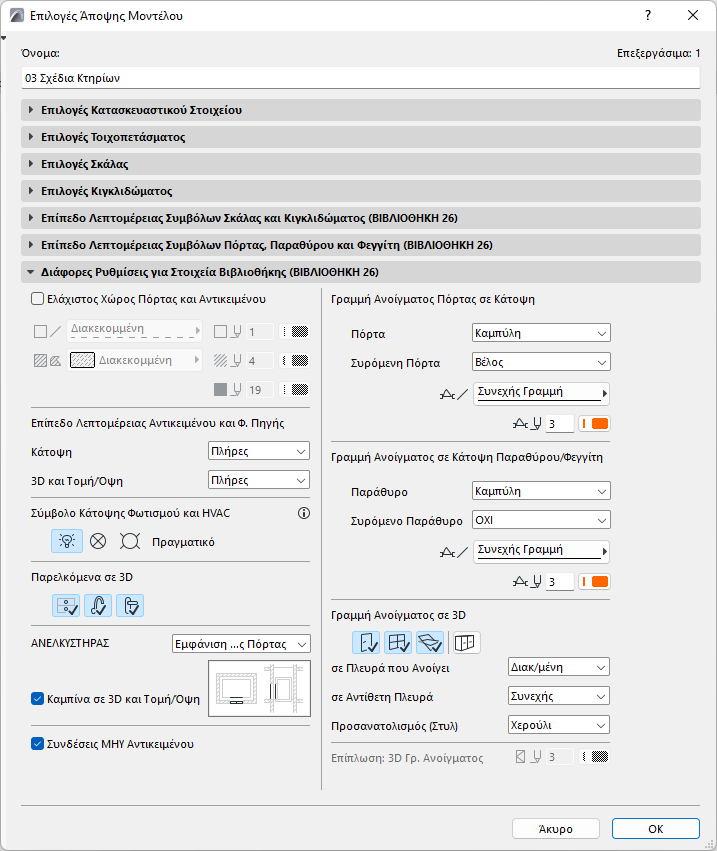Screen dimensions: 717x851
Task: Open σε Αντίθετη Πλευρά dropdown
Action: [x=559, y=696]
